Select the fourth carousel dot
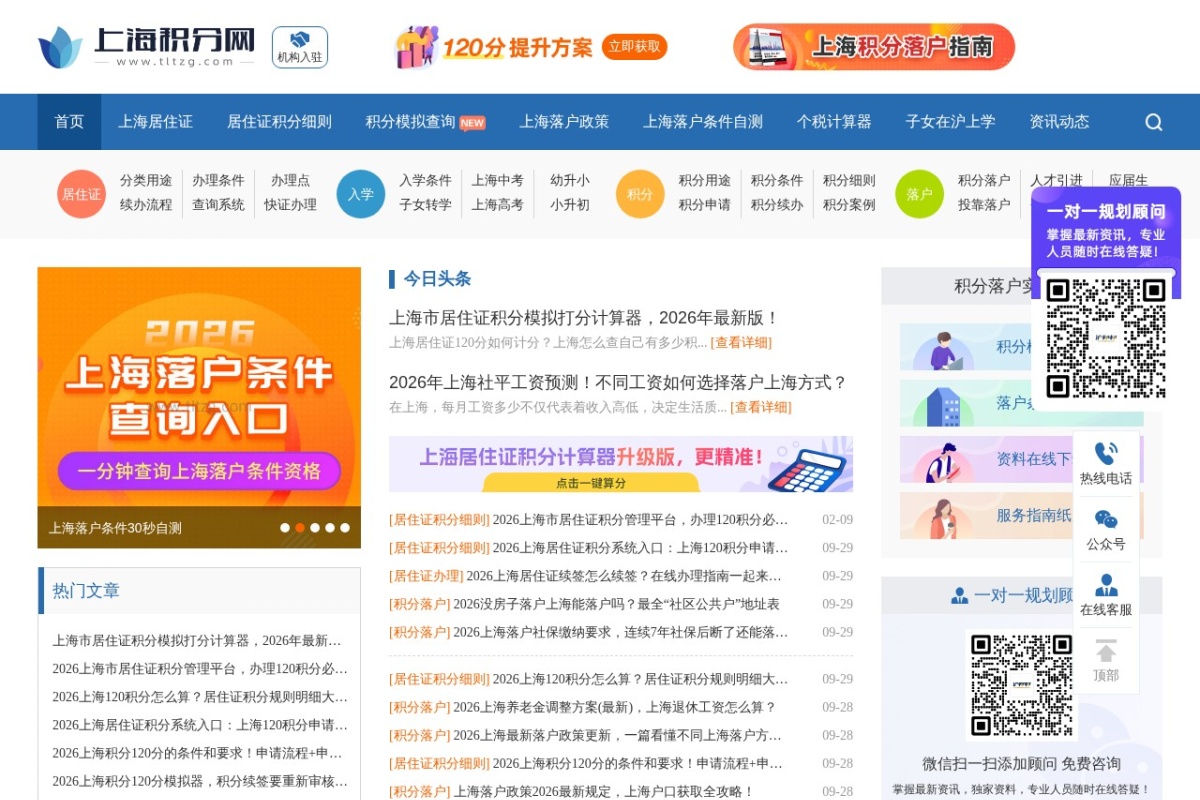Image resolution: width=1200 pixels, height=800 pixels. click(x=330, y=528)
